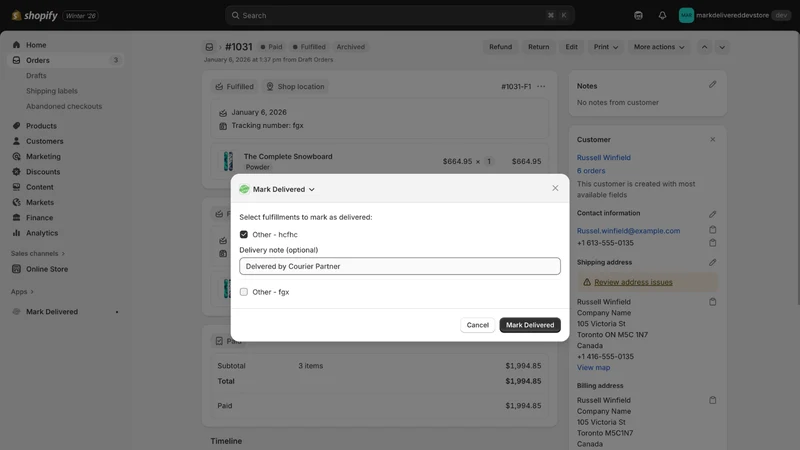The width and height of the screenshot is (800, 450).
Task: Go to previous order with up arrow
Action: (x=704, y=47)
